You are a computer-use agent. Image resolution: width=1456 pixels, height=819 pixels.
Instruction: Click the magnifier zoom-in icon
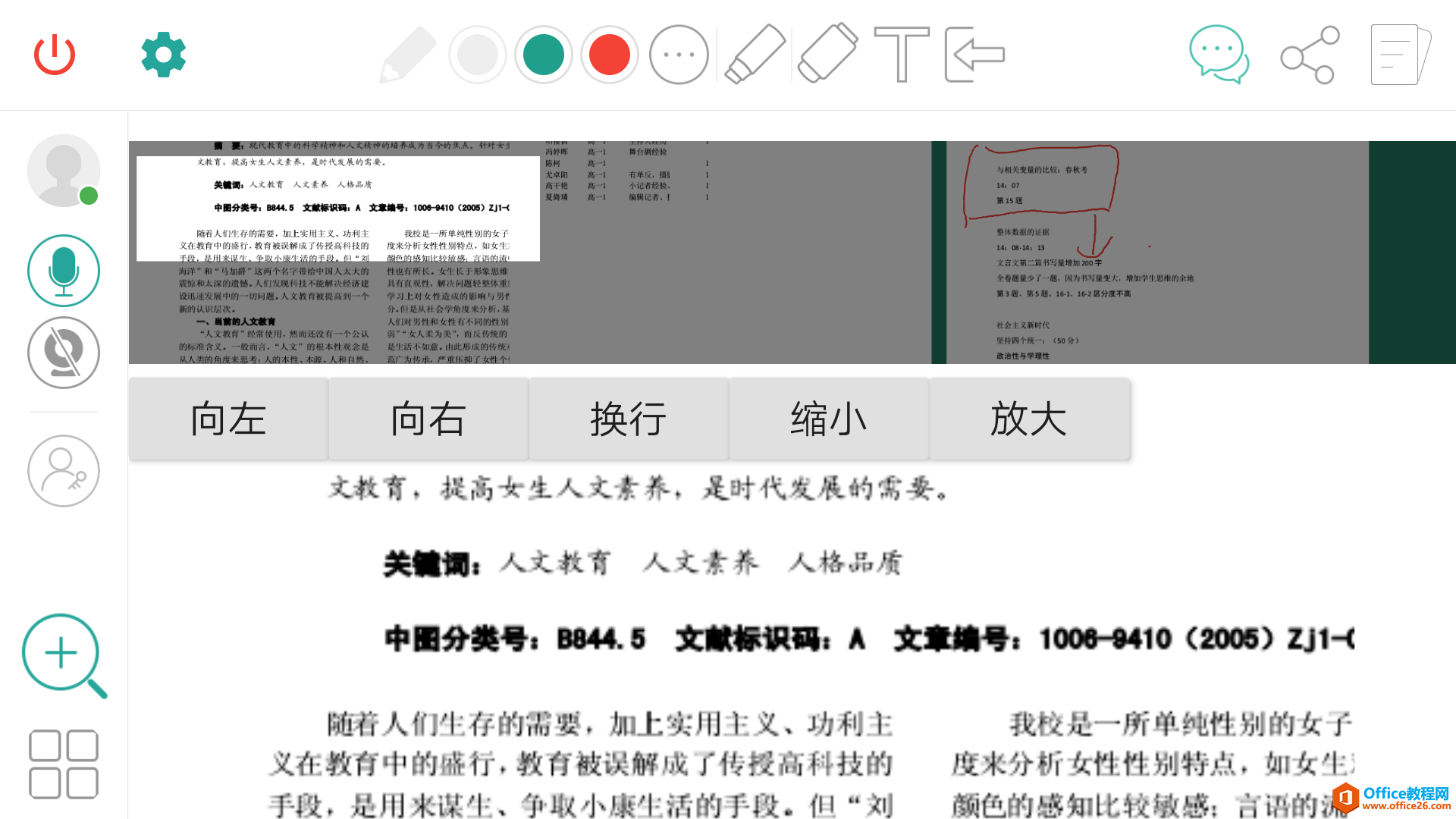(x=64, y=656)
